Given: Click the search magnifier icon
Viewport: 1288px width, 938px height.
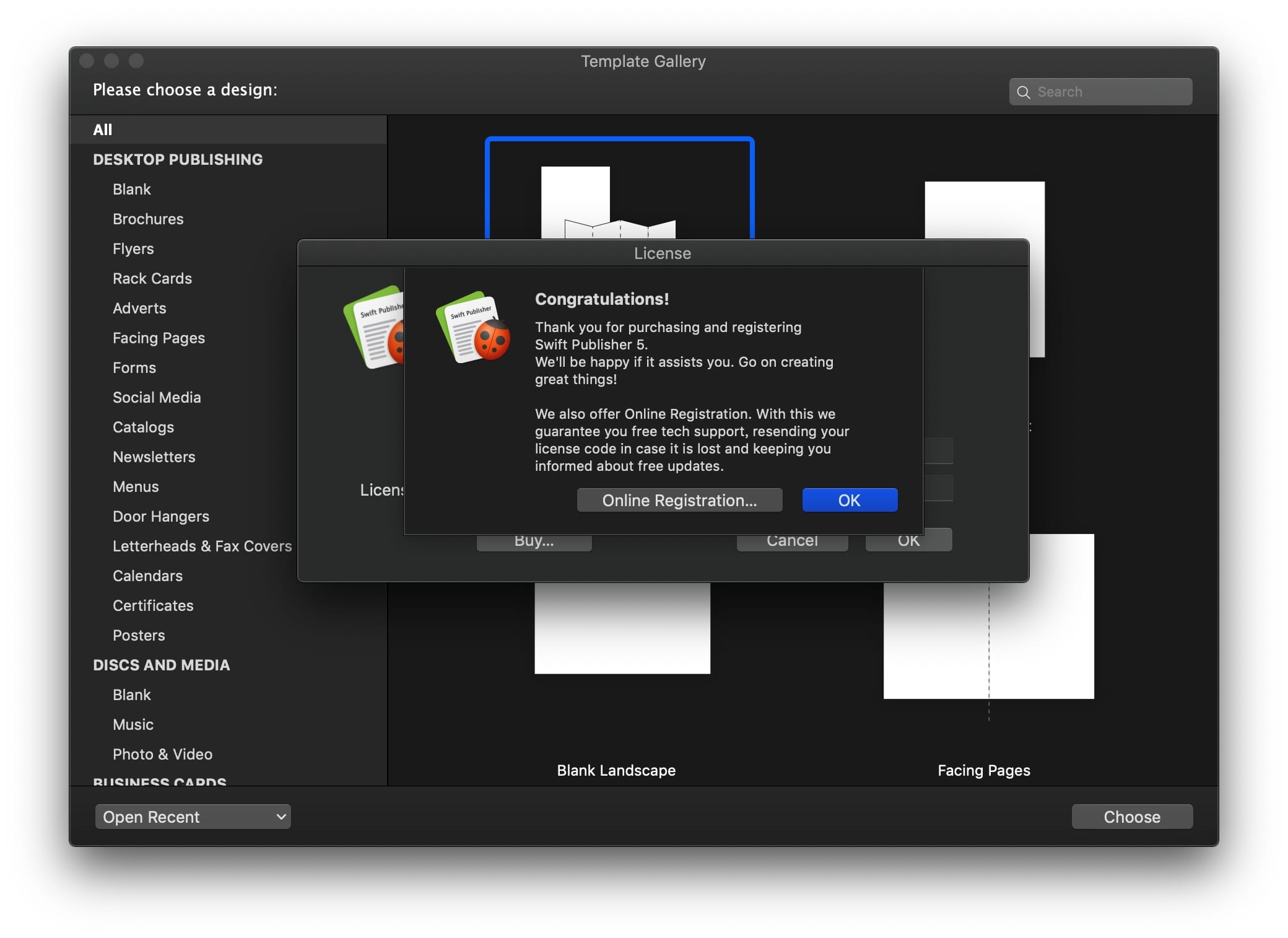Looking at the screenshot, I should [1023, 92].
